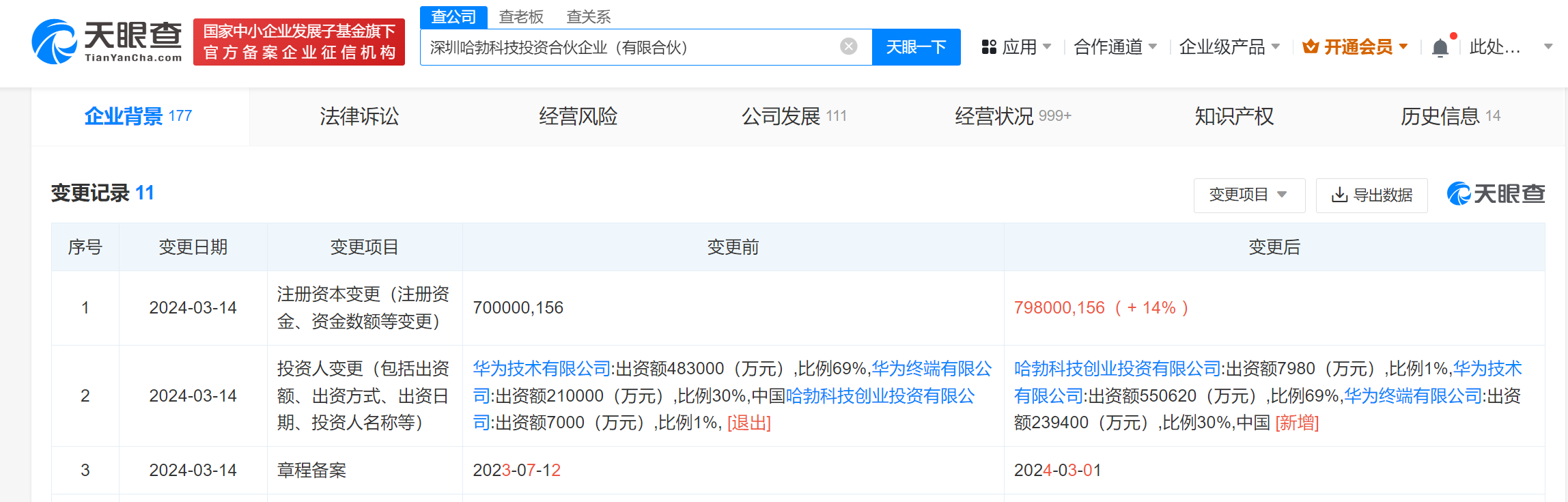The height and width of the screenshot is (502, 1568).
Task: Click the TianYanCha logo in header
Action: (x=107, y=42)
